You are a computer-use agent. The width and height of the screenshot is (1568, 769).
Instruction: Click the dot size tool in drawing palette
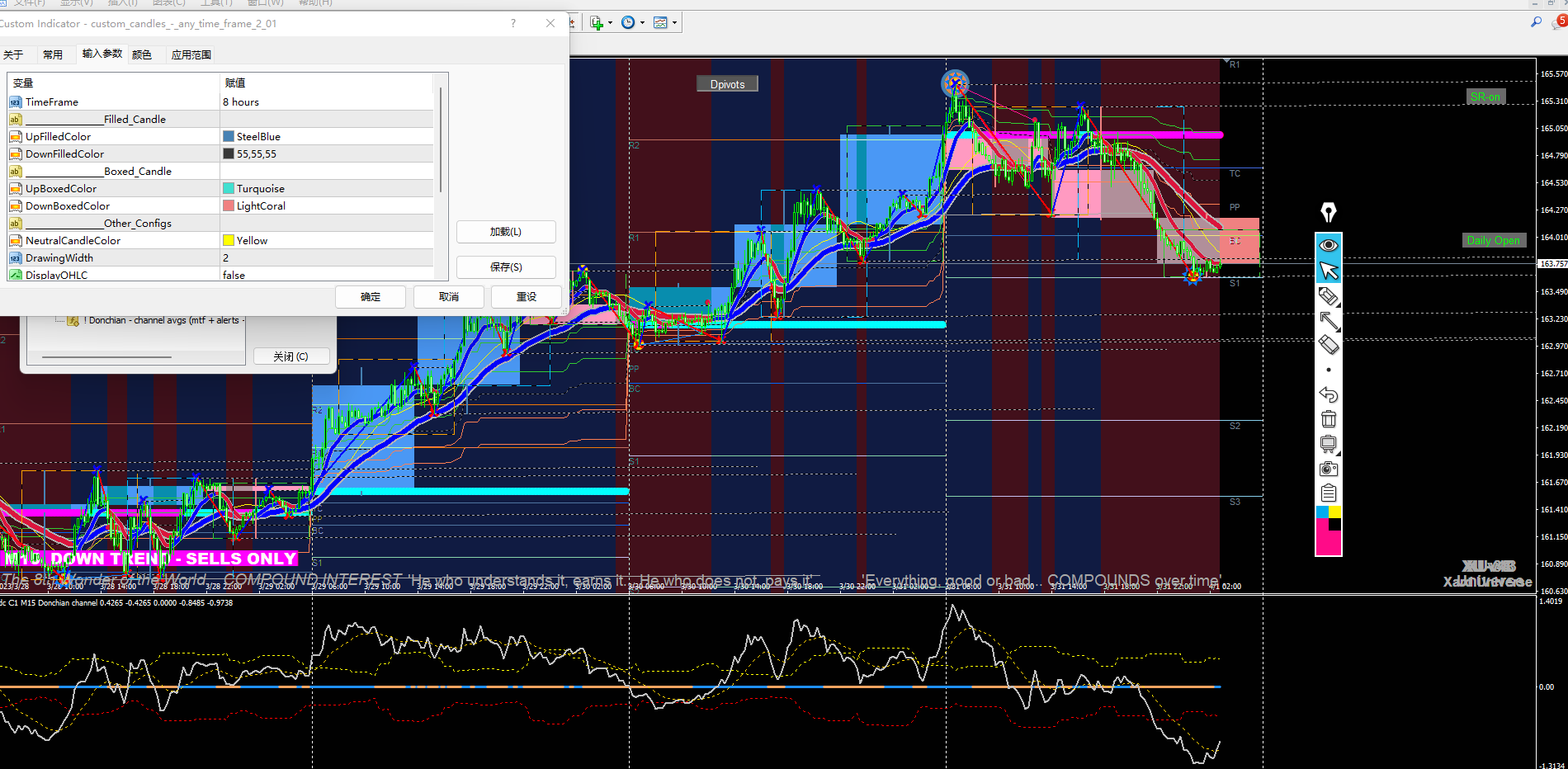click(1328, 370)
